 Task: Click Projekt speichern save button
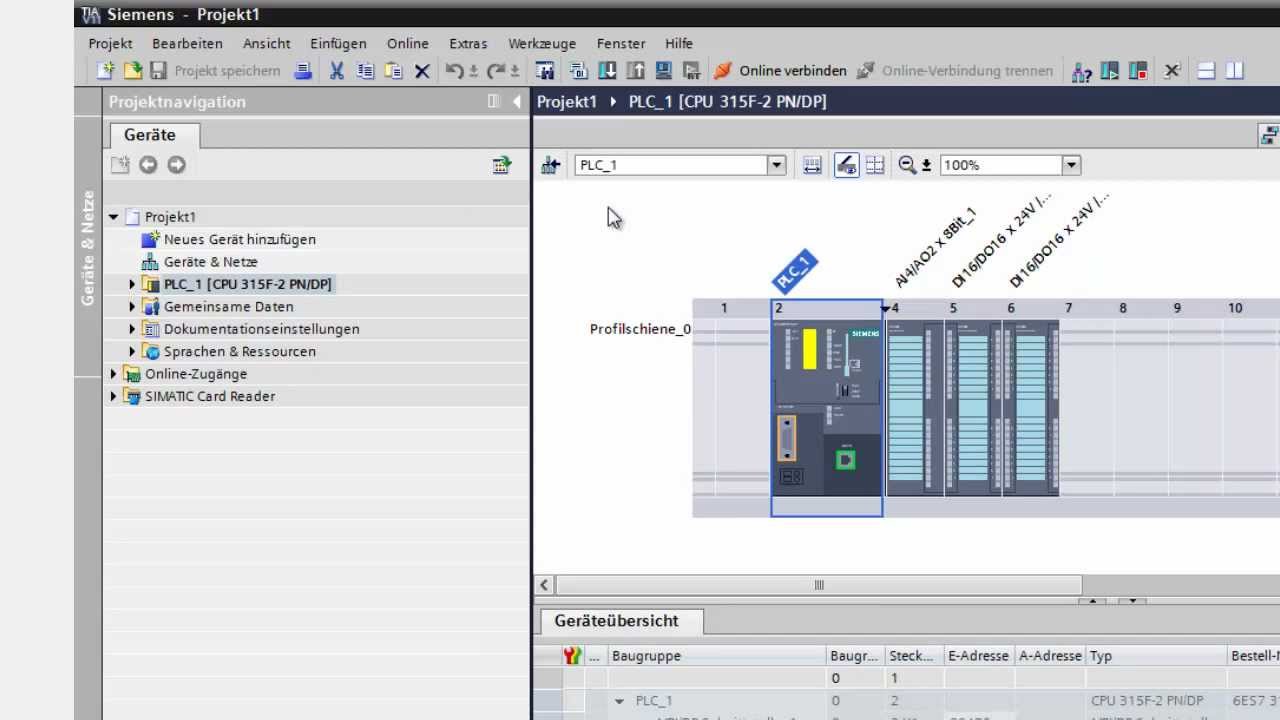coord(216,71)
